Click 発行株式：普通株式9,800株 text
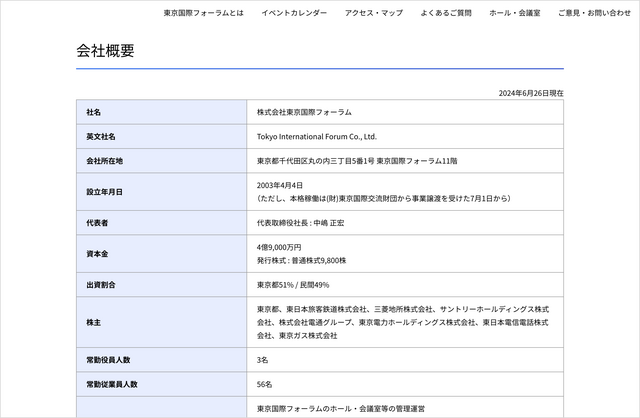Screen dimensions: 640x418 tap(301, 260)
